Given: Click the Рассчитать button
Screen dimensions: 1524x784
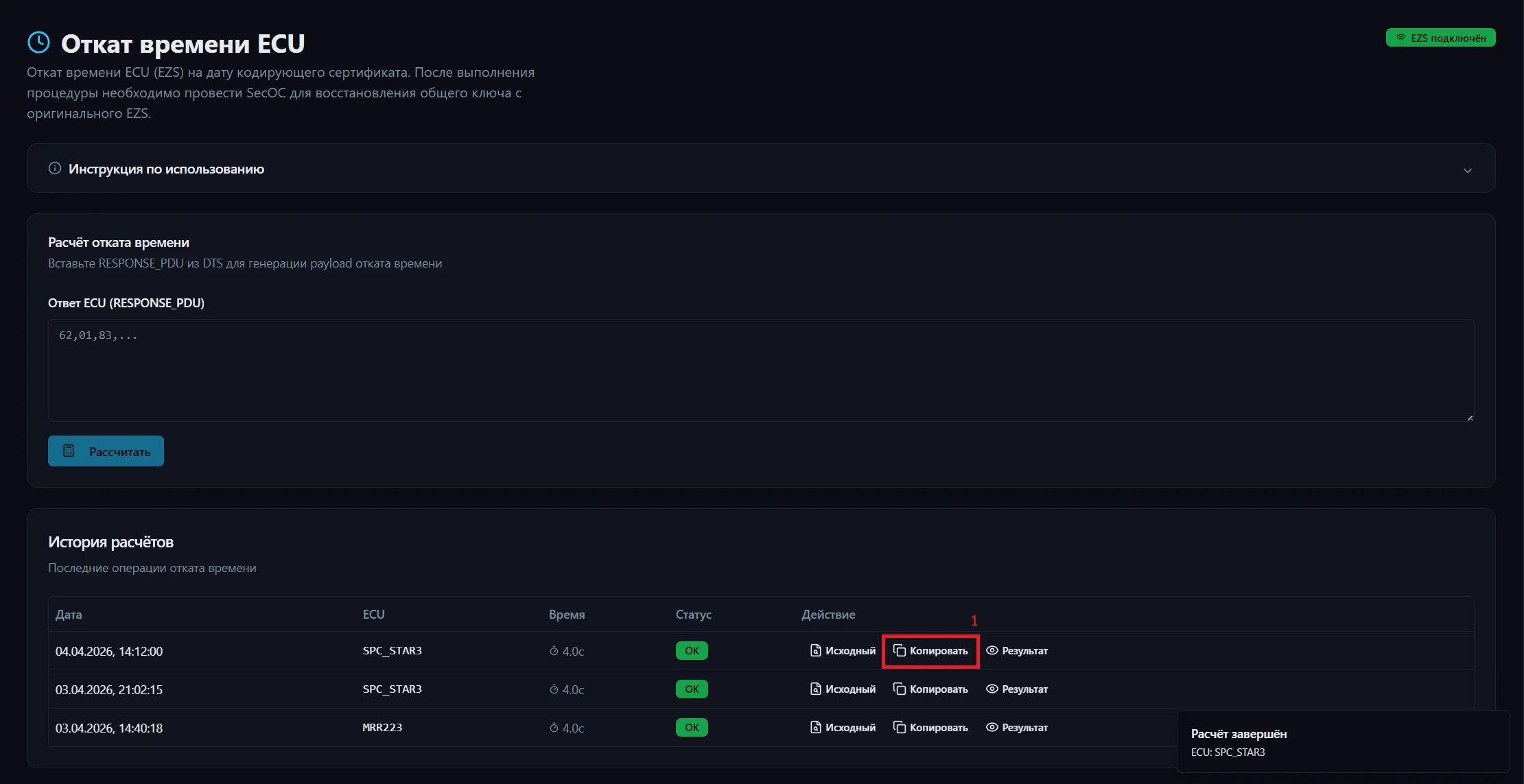Looking at the screenshot, I should coord(106,451).
